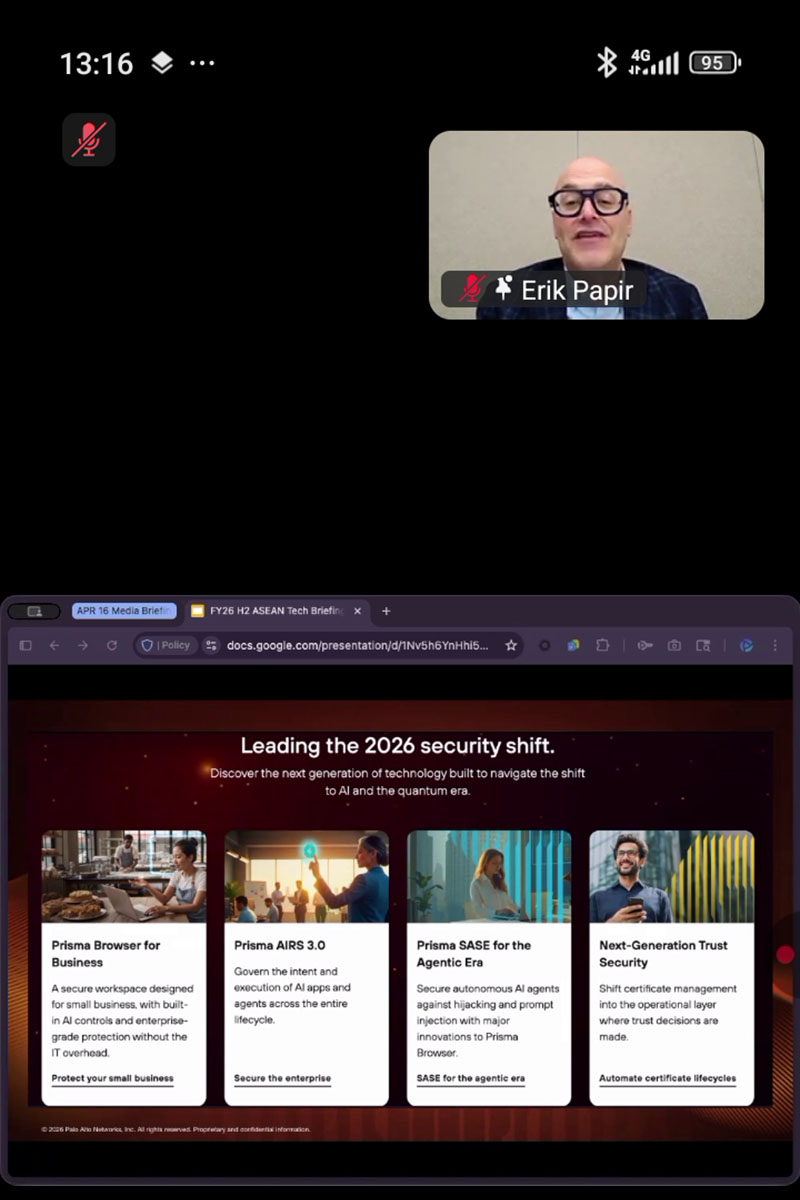Bookmark the page with the star icon
This screenshot has height=1200, width=800.
pyautogui.click(x=511, y=646)
